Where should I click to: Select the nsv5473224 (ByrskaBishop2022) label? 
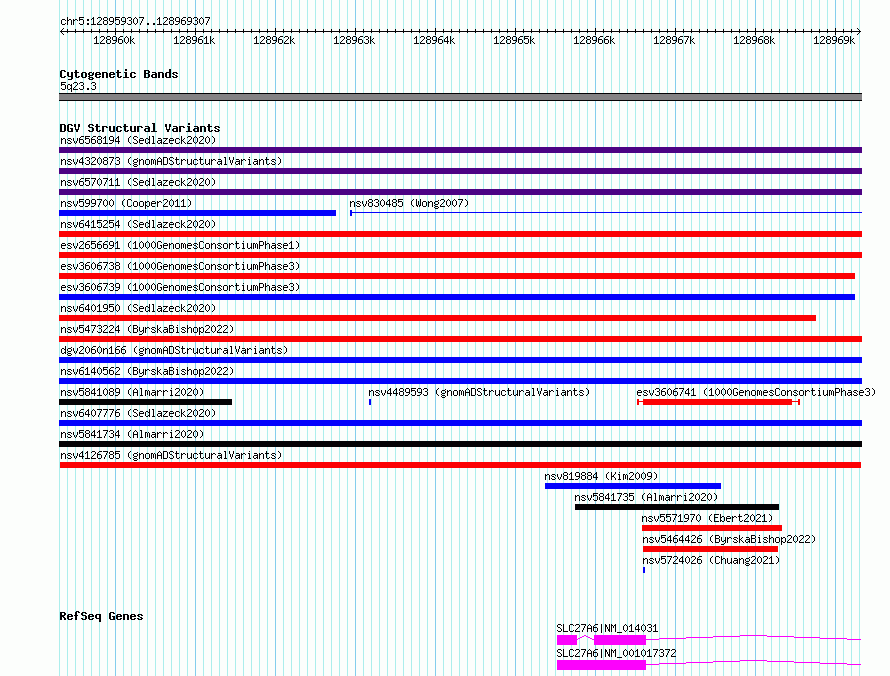coord(147,329)
